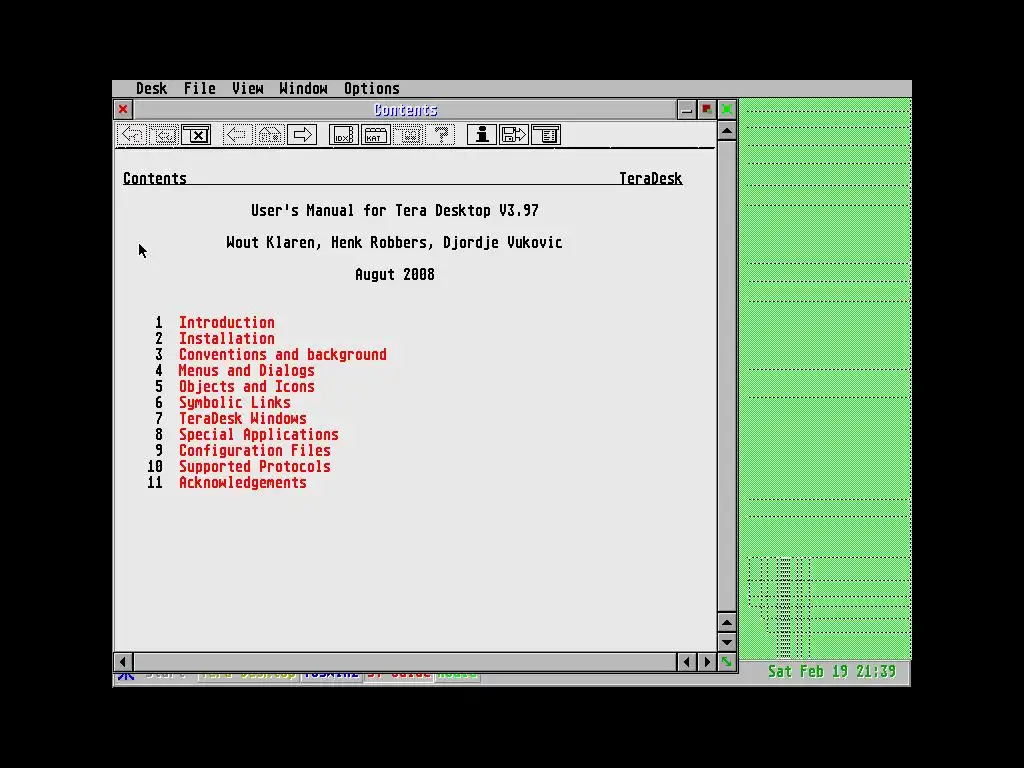Go to Supported Protocols chapter
1024x768 pixels.
tap(255, 466)
